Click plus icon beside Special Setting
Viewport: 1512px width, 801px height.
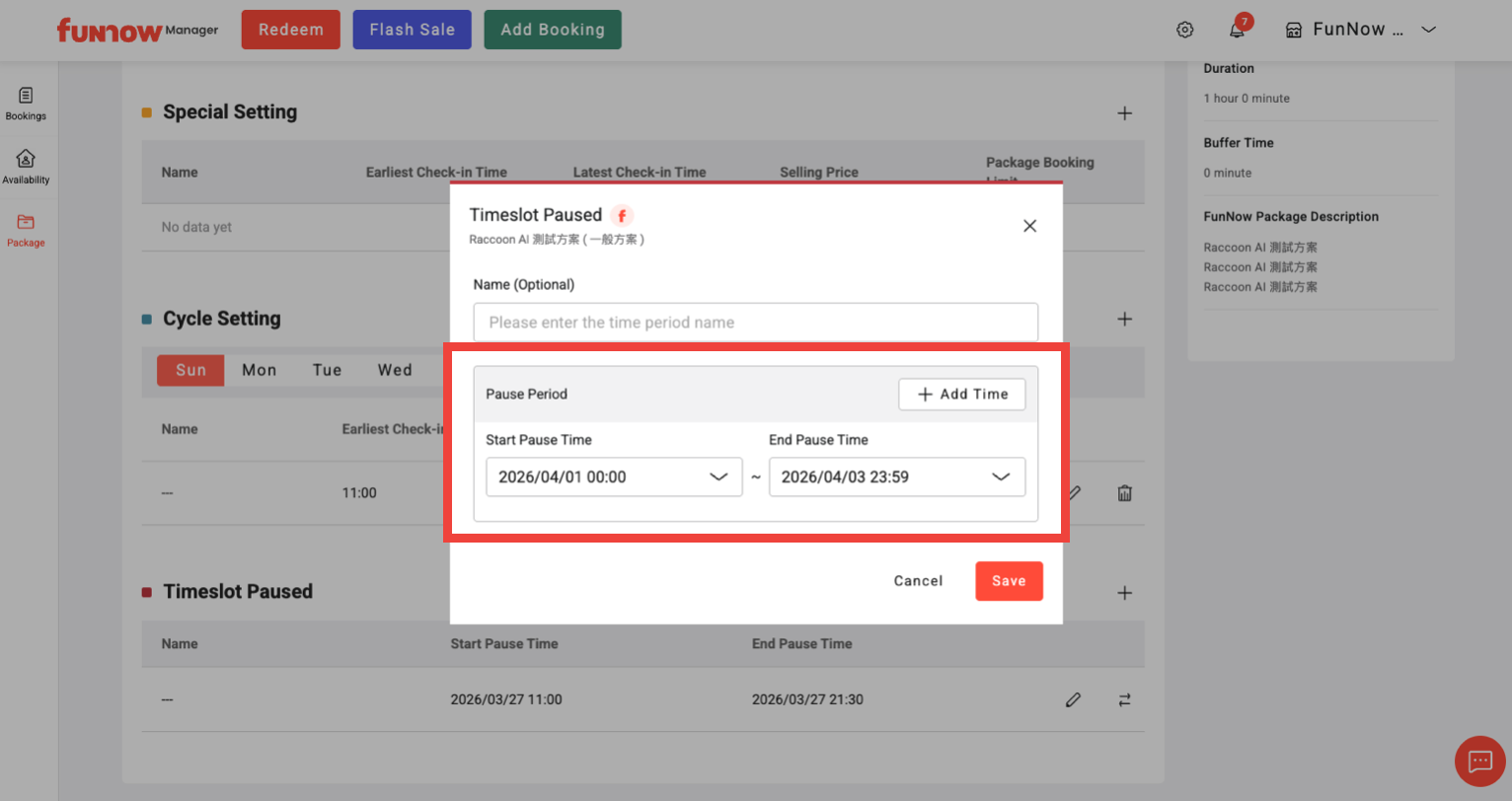tap(1124, 113)
